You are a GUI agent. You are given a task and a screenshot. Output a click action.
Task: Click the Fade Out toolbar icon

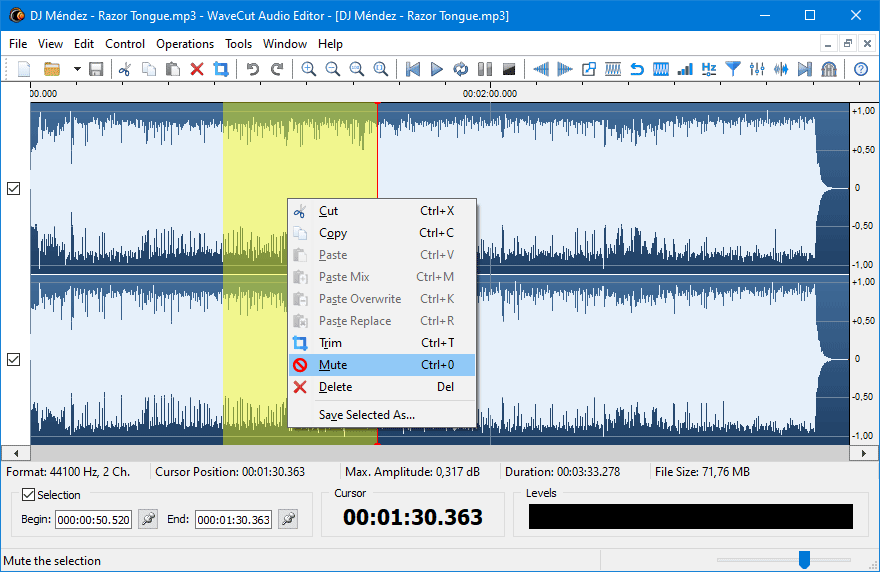[565, 69]
